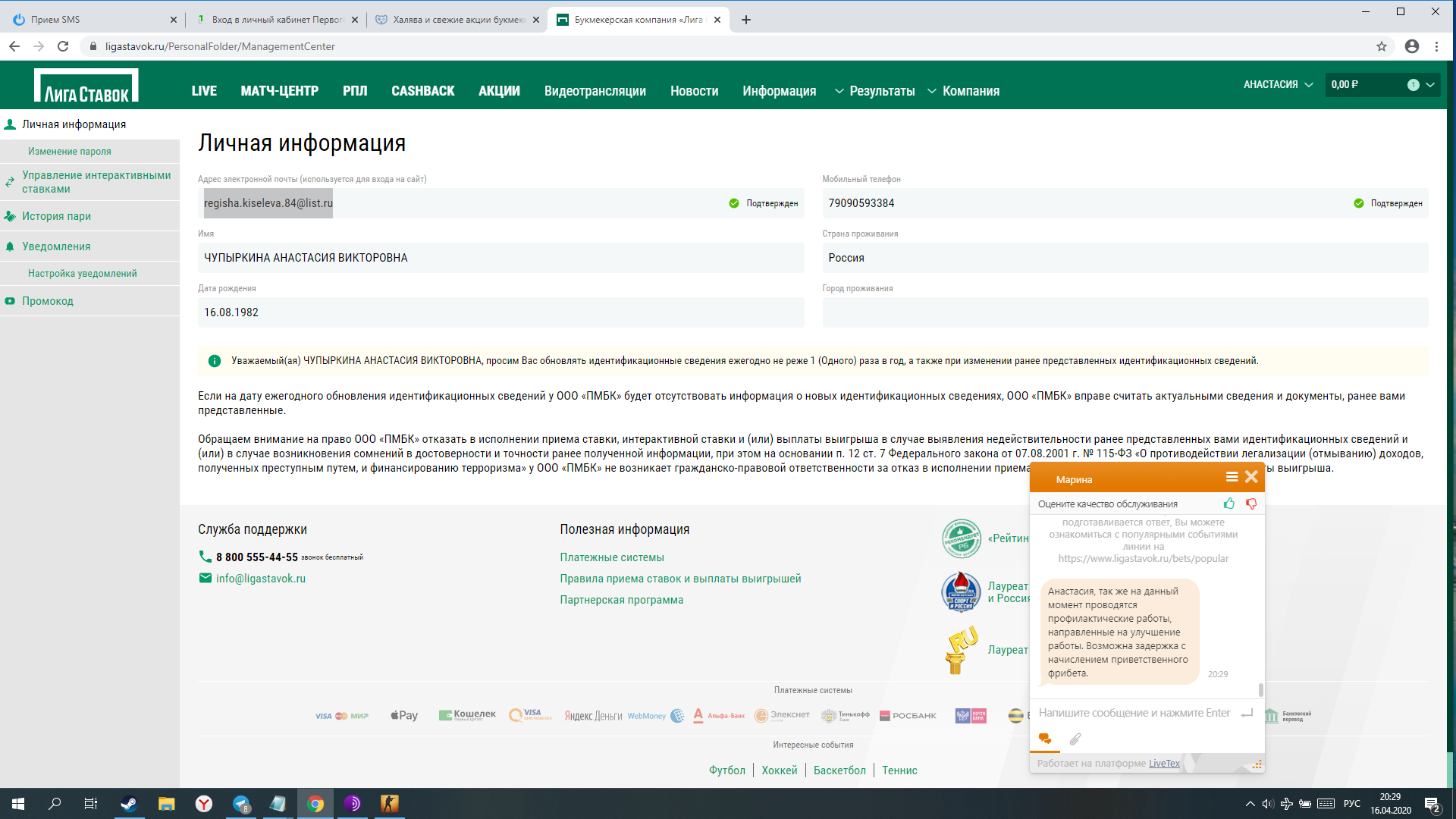1456x819 pixels.
Task: Open the chat widget hamburger menu
Action: pyautogui.click(x=1232, y=477)
